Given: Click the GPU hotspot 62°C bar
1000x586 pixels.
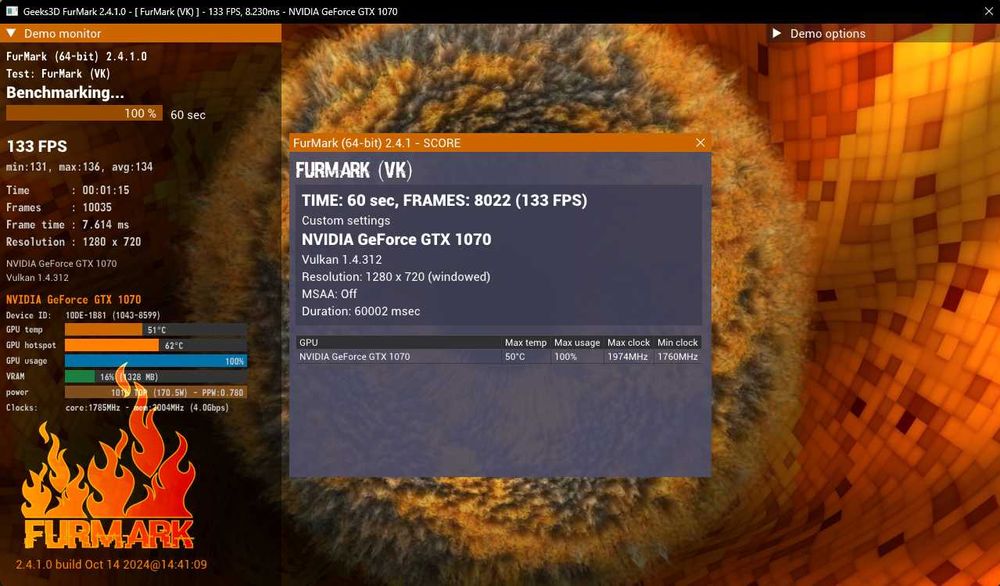Looking at the screenshot, I should point(156,345).
